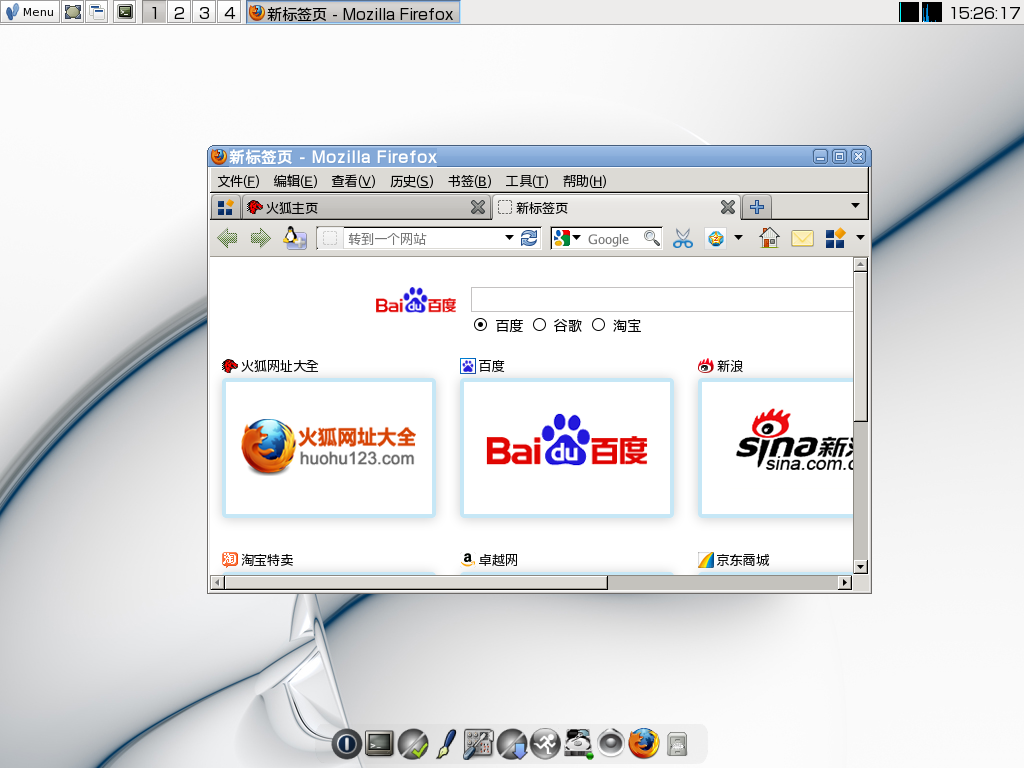The image size is (1024, 768).
Task: Click the Baidu search input field
Action: click(662, 300)
